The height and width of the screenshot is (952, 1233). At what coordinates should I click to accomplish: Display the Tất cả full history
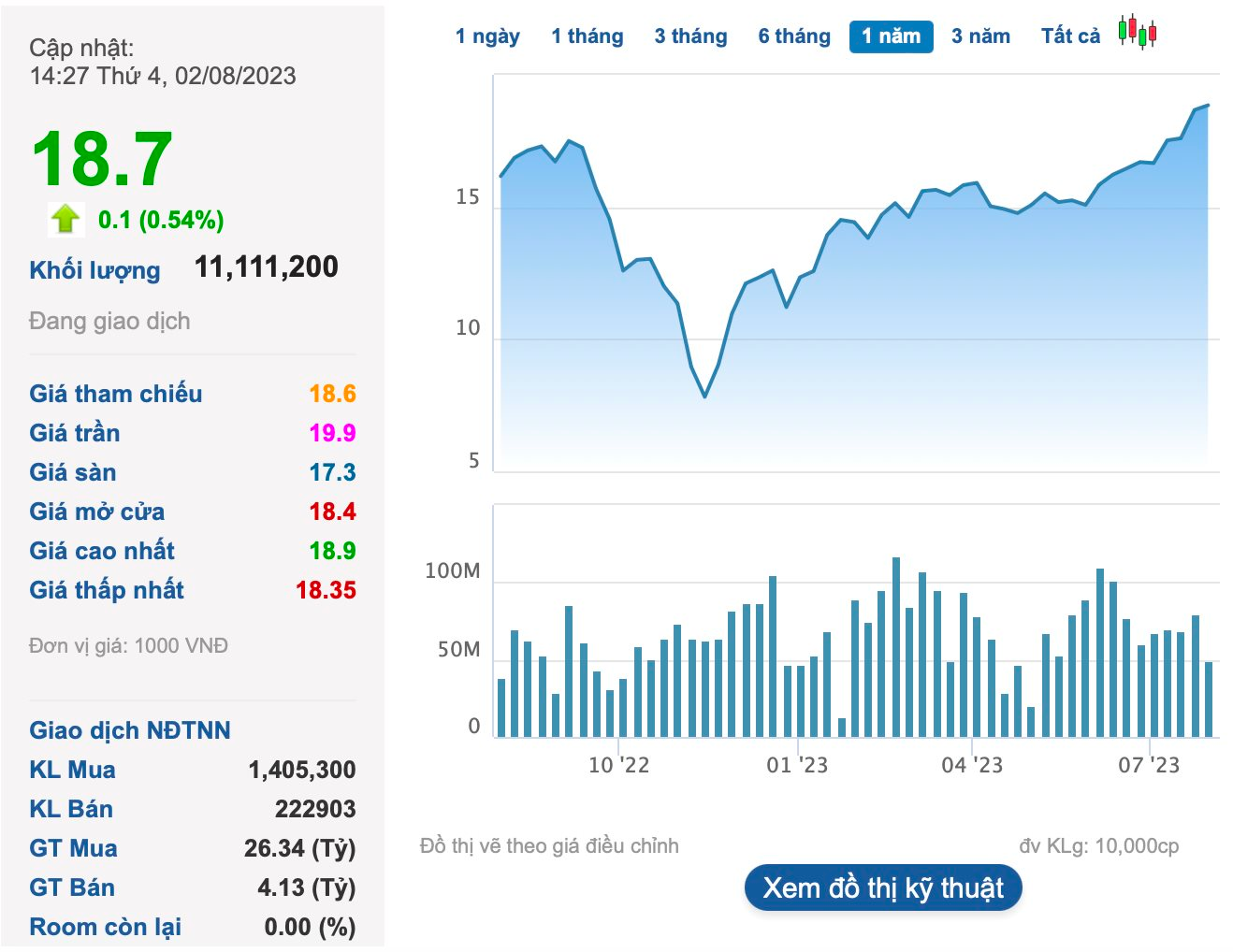point(1070,36)
